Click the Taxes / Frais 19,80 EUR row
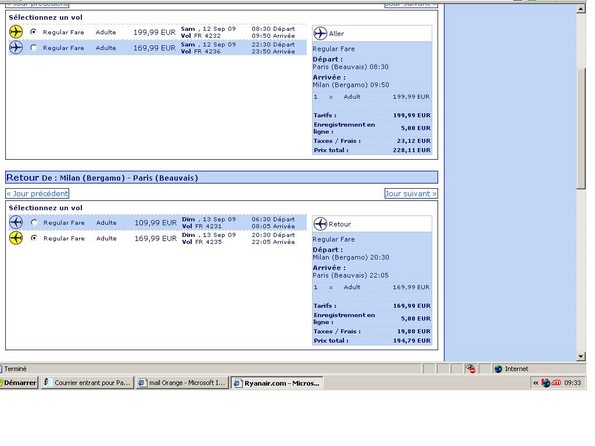The height and width of the screenshot is (446, 595). pyautogui.click(x=372, y=331)
